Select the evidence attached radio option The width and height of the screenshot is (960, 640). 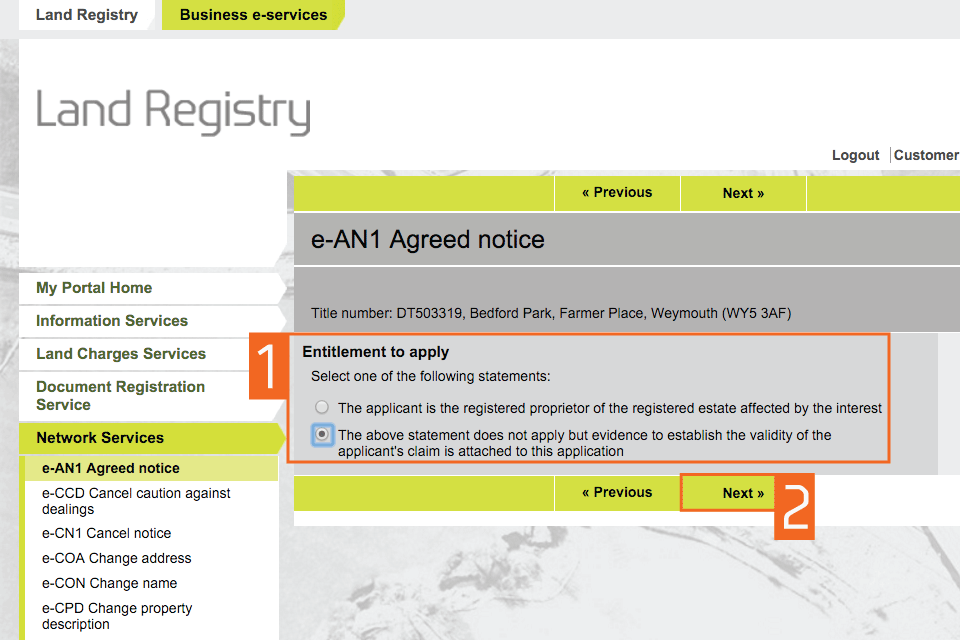coord(321,435)
